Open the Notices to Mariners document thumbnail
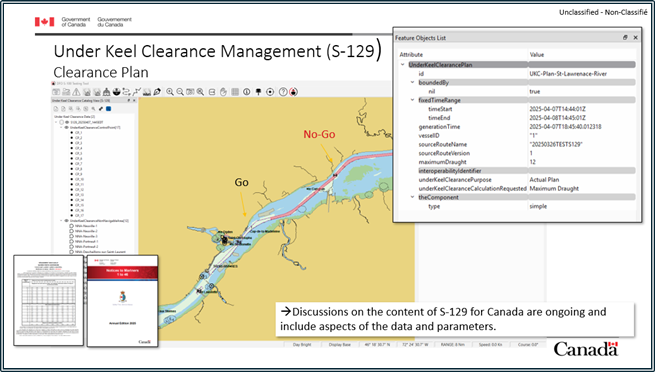655x372 pixels. (x=122, y=301)
